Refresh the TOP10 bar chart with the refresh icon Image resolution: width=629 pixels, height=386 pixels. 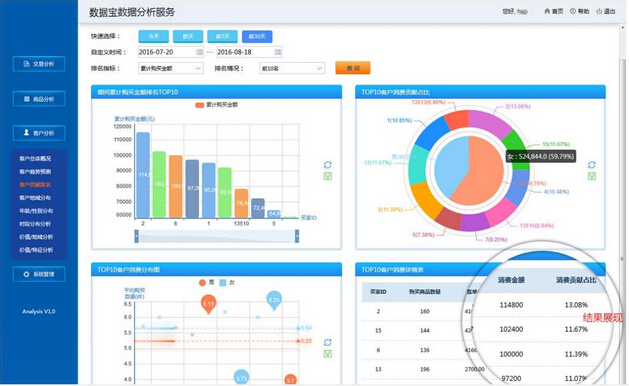coord(328,165)
